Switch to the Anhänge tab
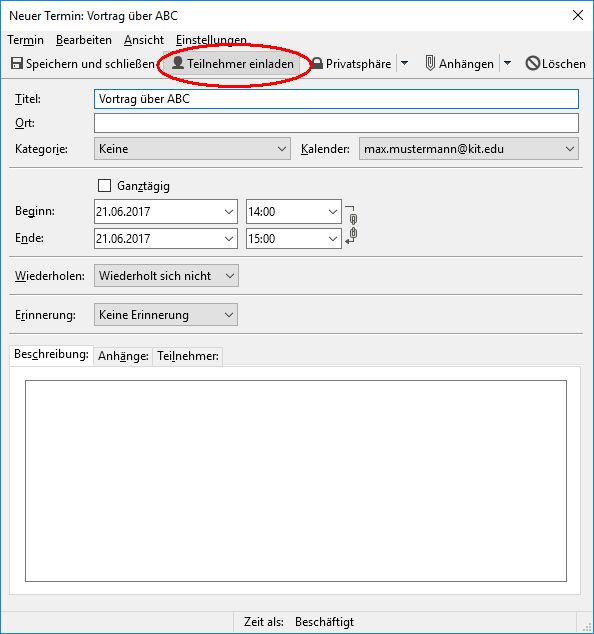594x634 pixels. [x=123, y=356]
